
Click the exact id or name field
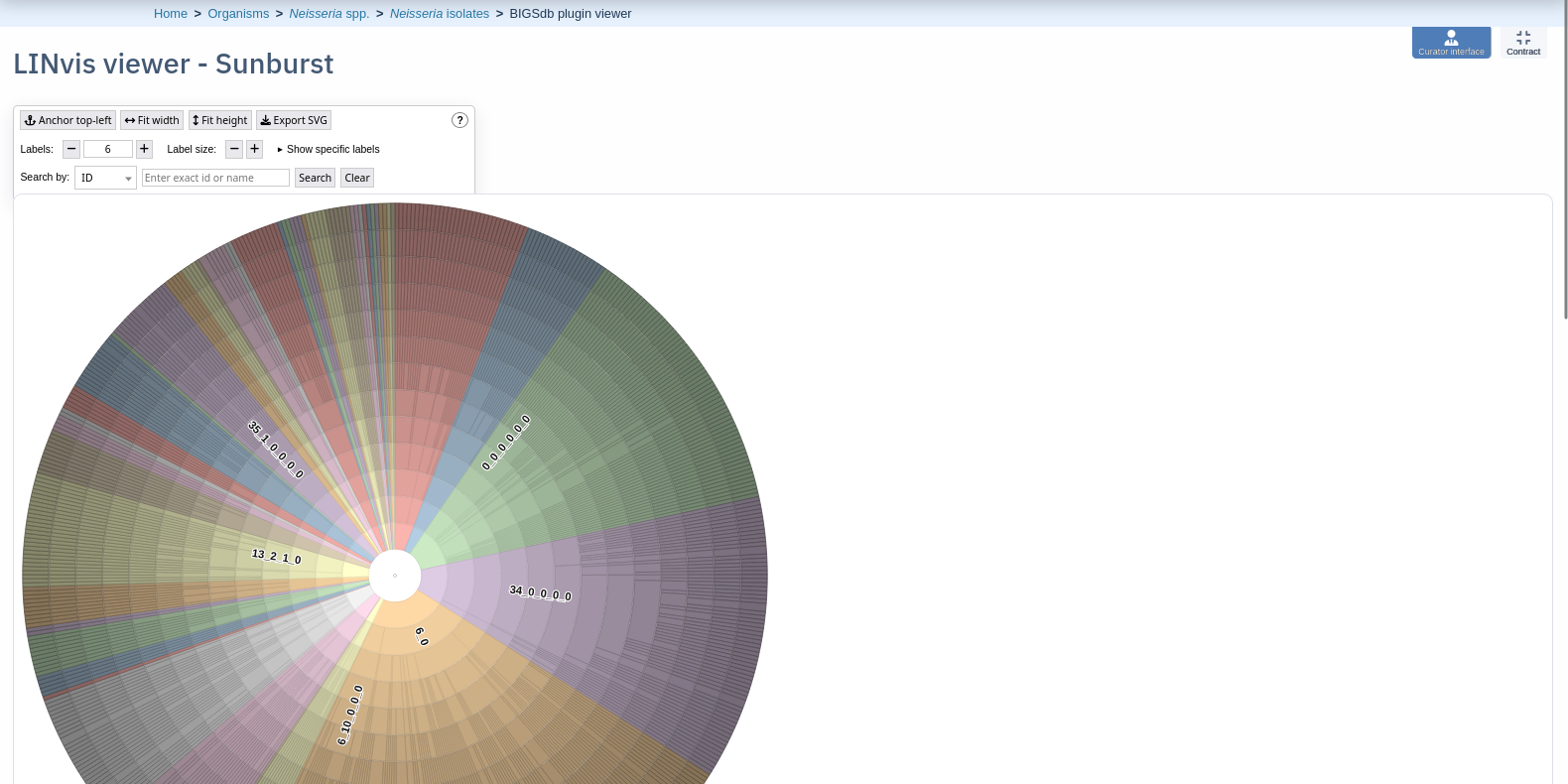coord(215,178)
